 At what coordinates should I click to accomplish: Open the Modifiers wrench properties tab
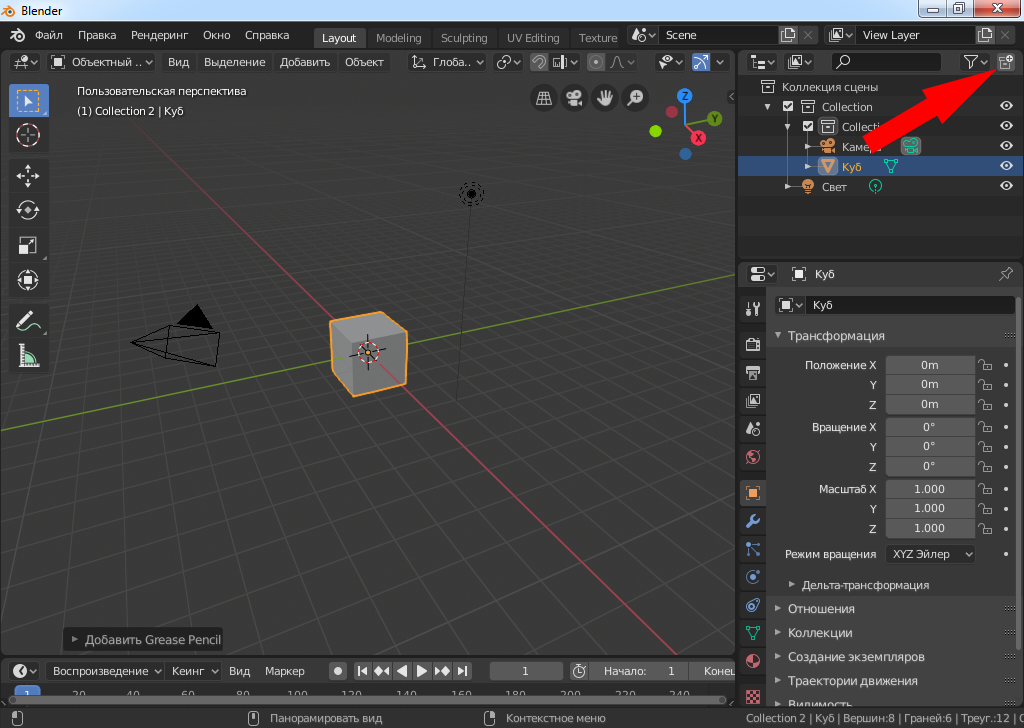tap(753, 521)
